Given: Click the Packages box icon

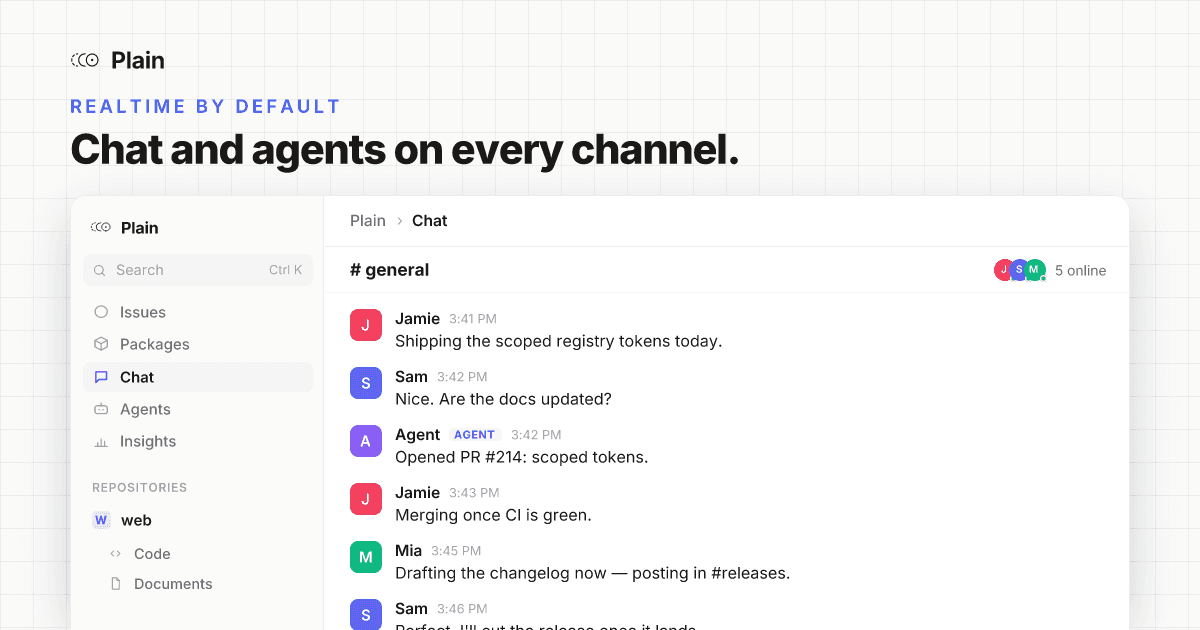Looking at the screenshot, I should click(101, 344).
